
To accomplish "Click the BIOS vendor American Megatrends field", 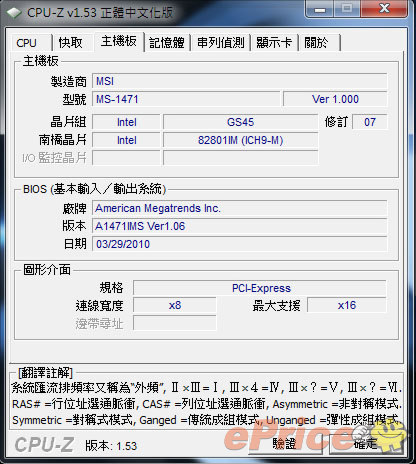I will click(x=239, y=208).
